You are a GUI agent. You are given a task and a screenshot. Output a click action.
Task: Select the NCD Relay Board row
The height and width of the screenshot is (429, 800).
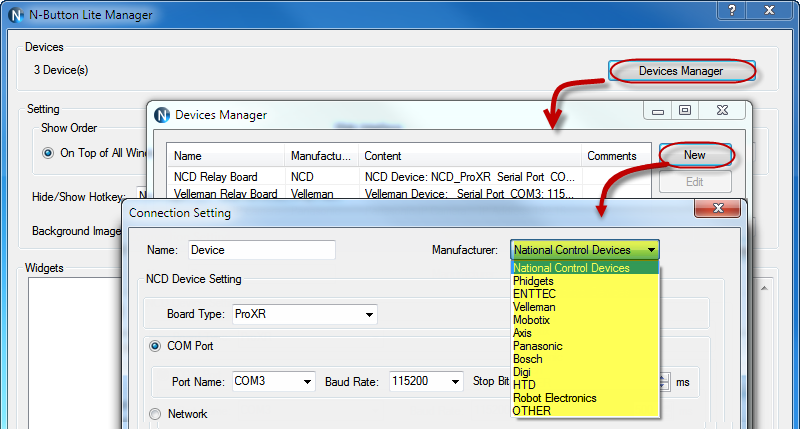[409, 177]
